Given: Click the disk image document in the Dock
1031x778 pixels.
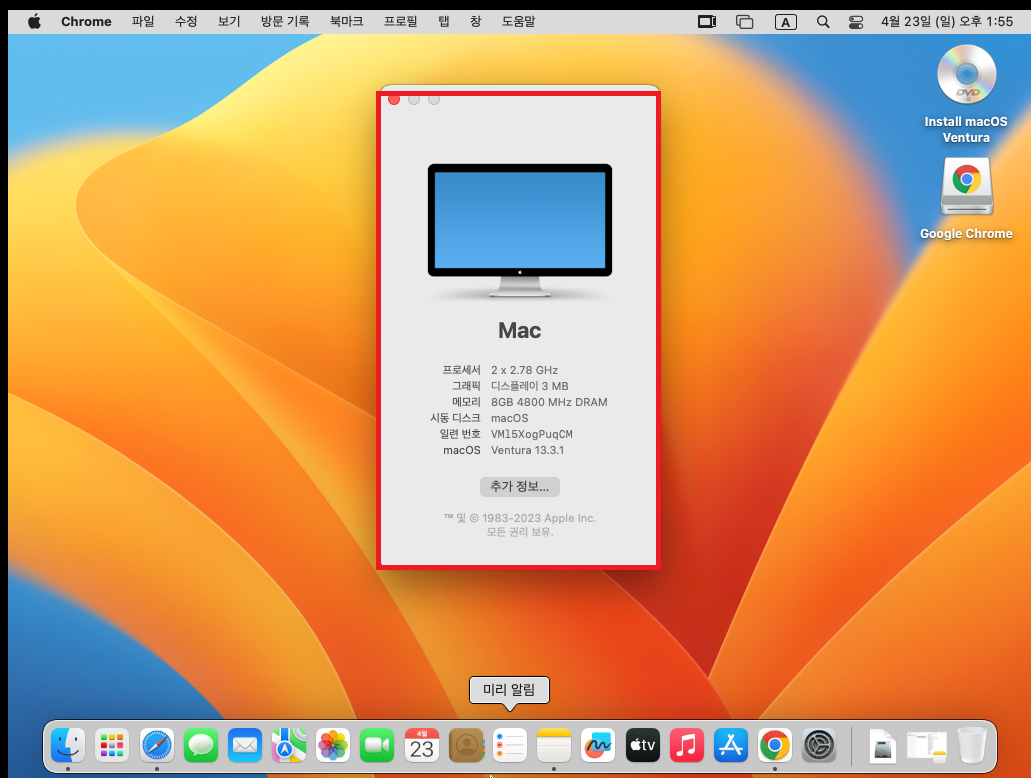Looking at the screenshot, I should (x=882, y=746).
